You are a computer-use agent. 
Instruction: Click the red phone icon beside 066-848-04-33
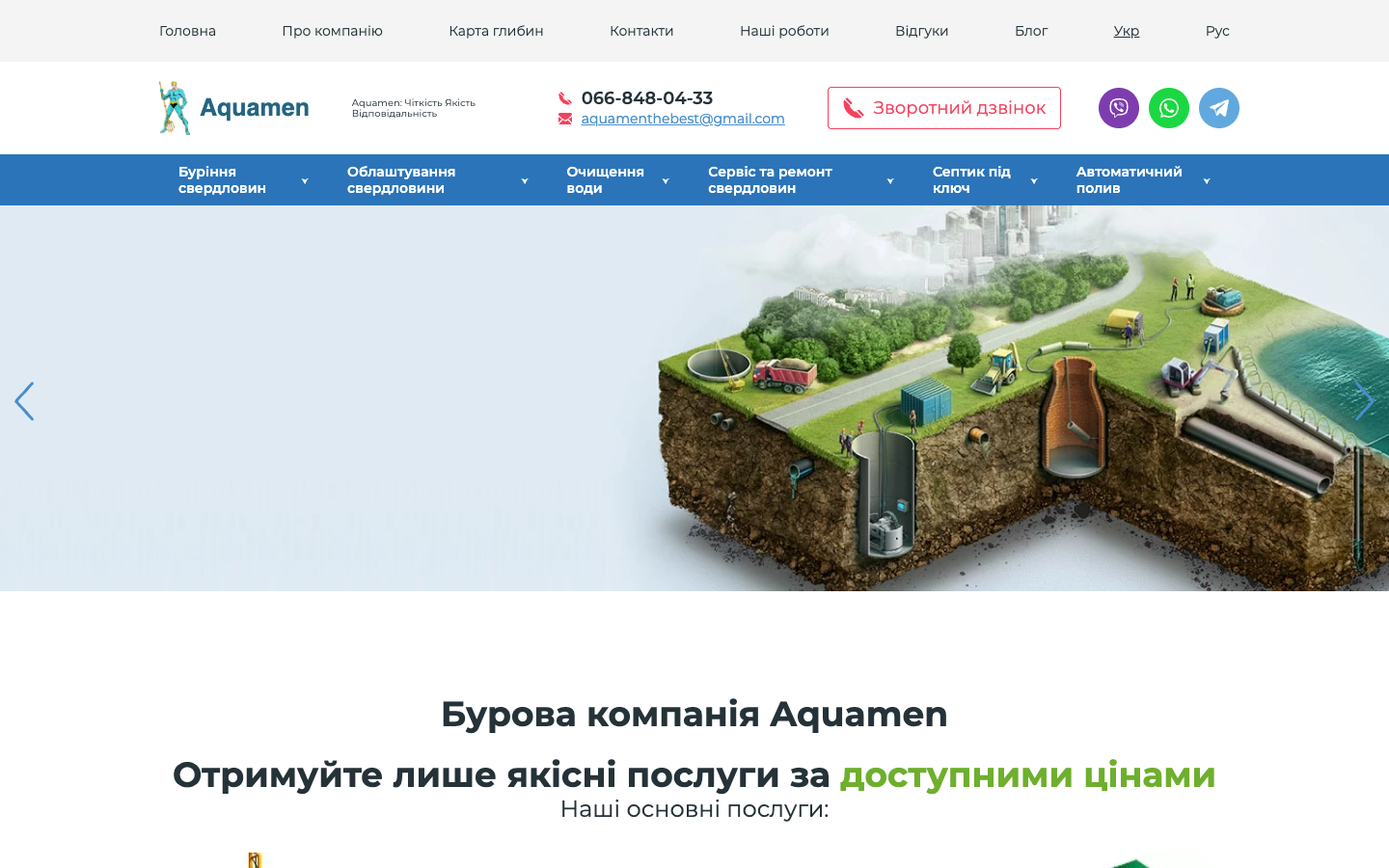click(x=565, y=98)
